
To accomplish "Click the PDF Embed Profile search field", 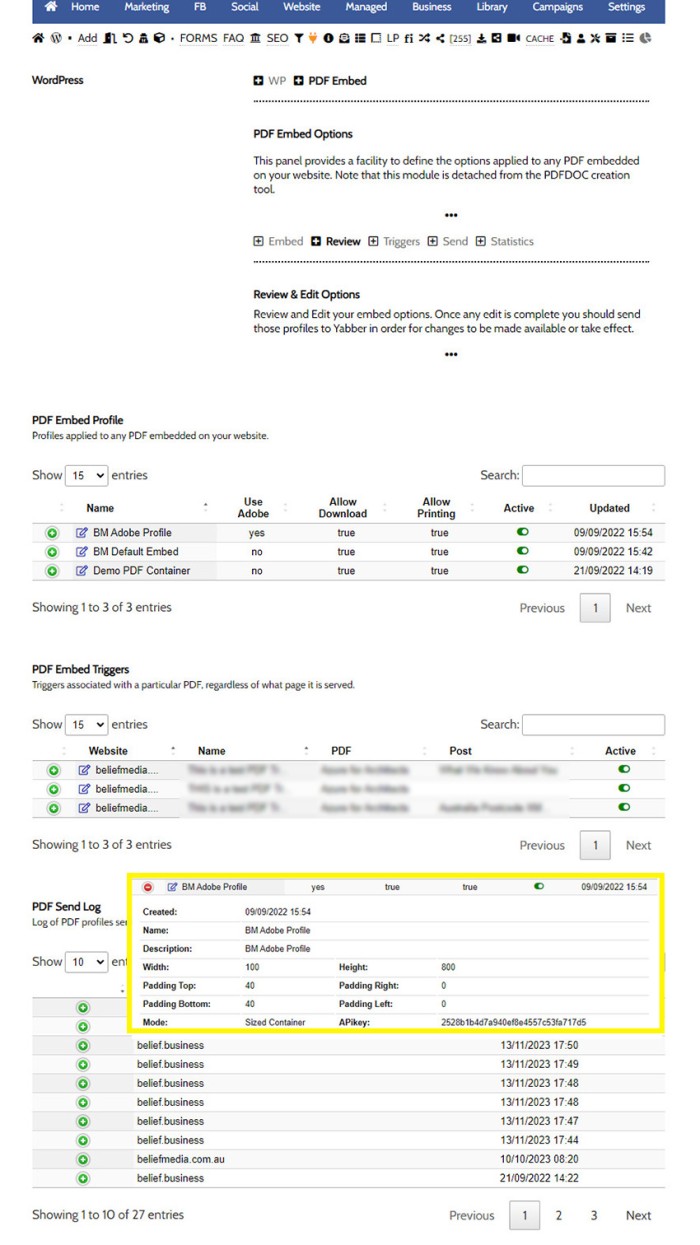I will click(x=593, y=476).
